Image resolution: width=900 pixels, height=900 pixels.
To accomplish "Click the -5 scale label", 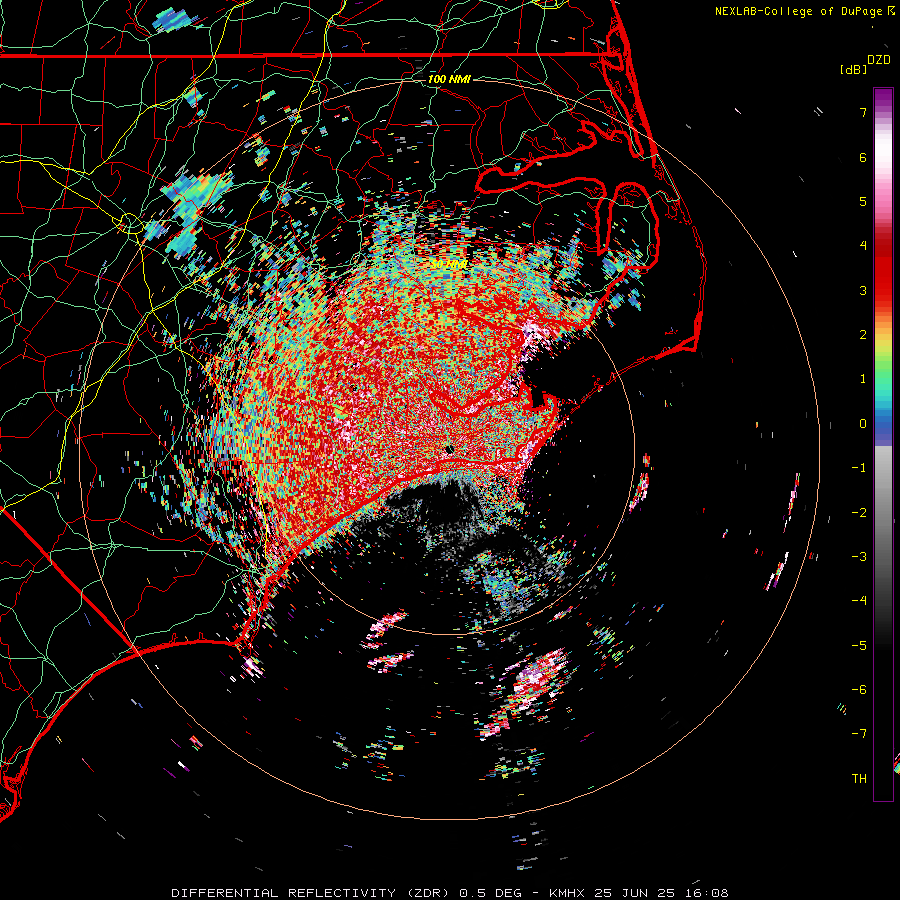I will 859,645.
